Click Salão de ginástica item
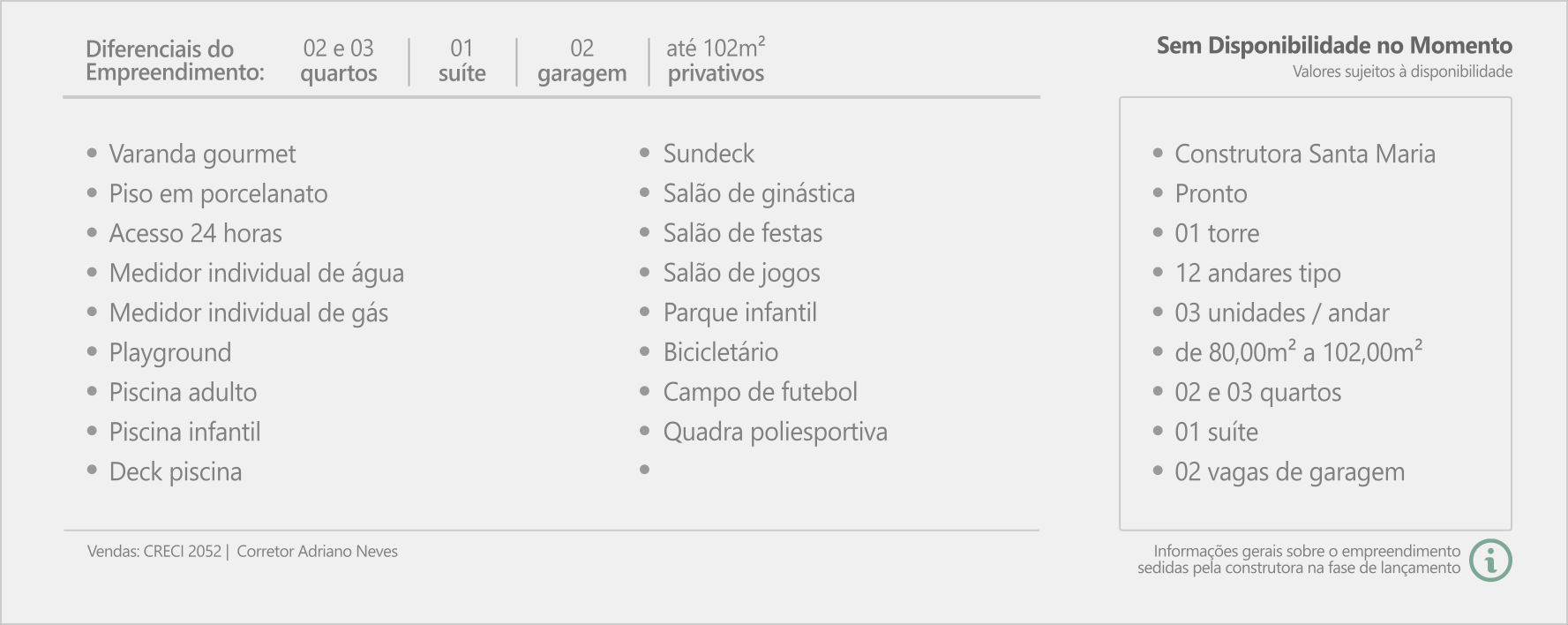 (759, 194)
